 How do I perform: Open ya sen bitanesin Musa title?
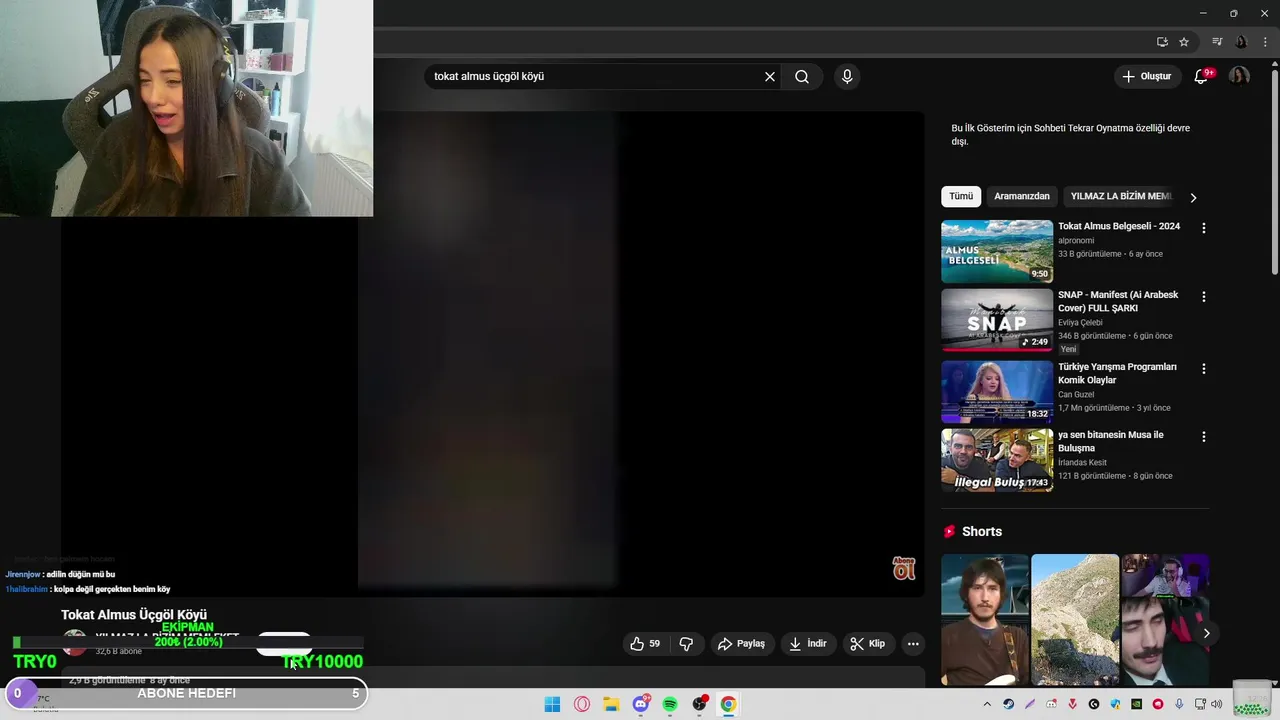(x=1111, y=442)
